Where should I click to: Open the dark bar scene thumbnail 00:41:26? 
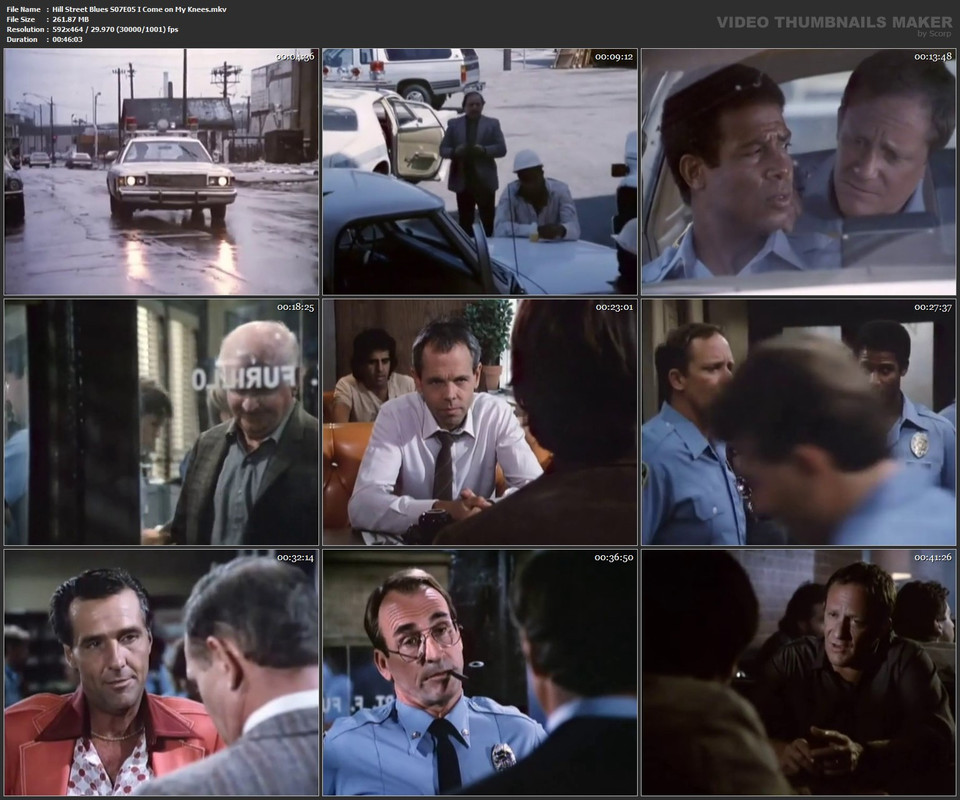(x=798, y=673)
